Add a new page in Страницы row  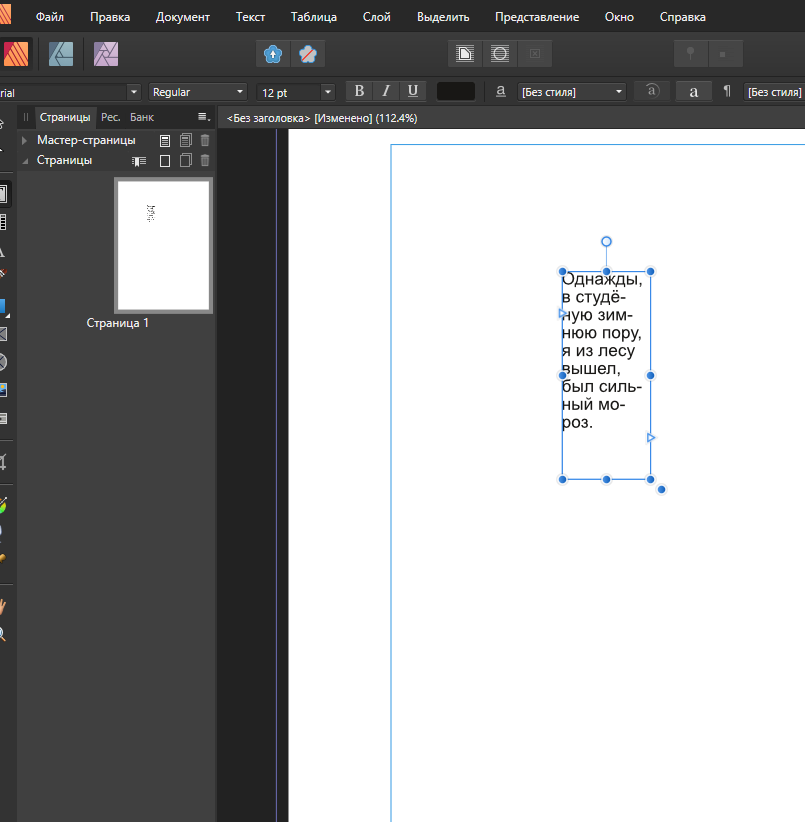pos(166,161)
